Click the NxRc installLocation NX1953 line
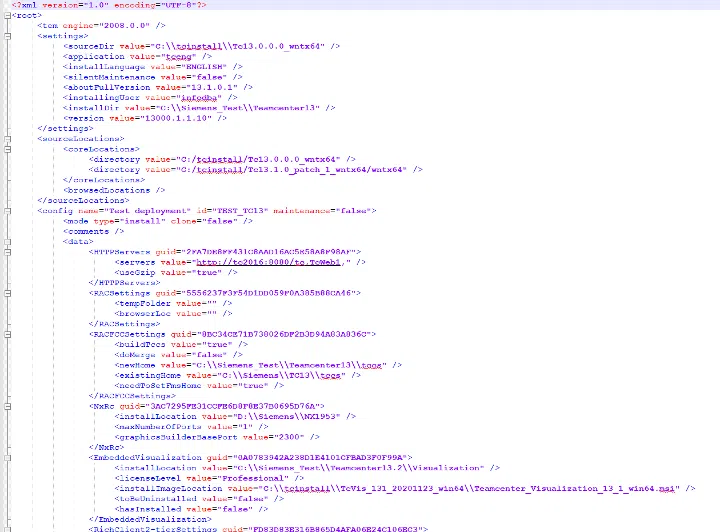Screen dimensions: 720x532 click(x=235, y=416)
